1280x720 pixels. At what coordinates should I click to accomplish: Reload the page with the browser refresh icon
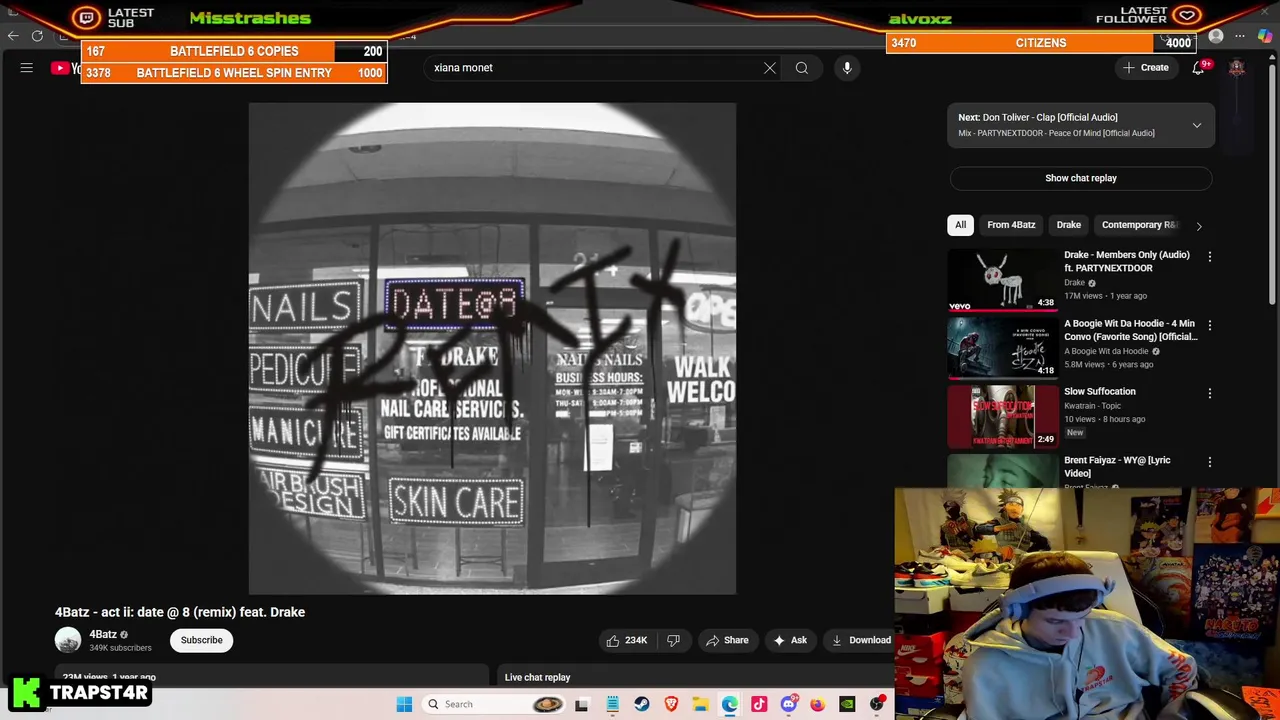37,36
